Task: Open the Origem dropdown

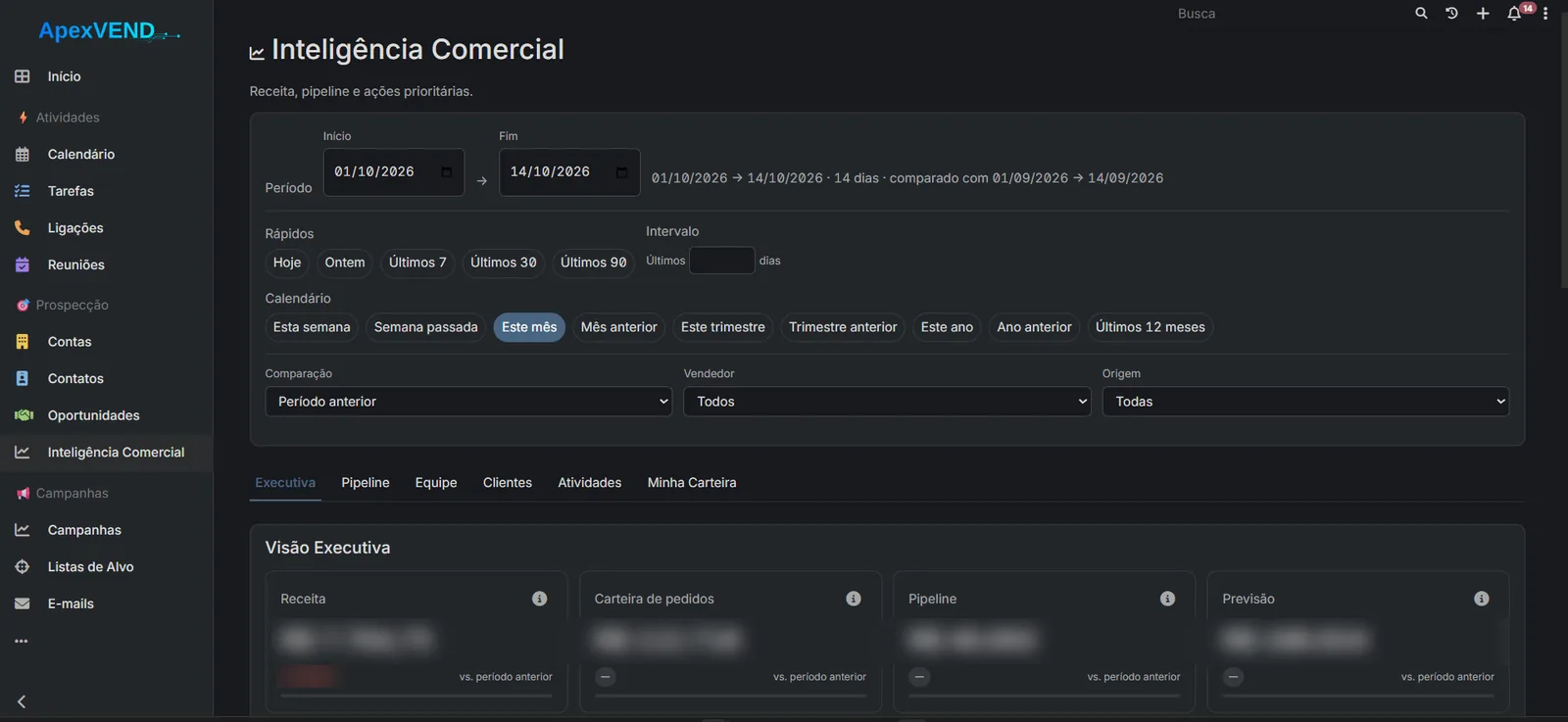Action: click(x=1305, y=402)
